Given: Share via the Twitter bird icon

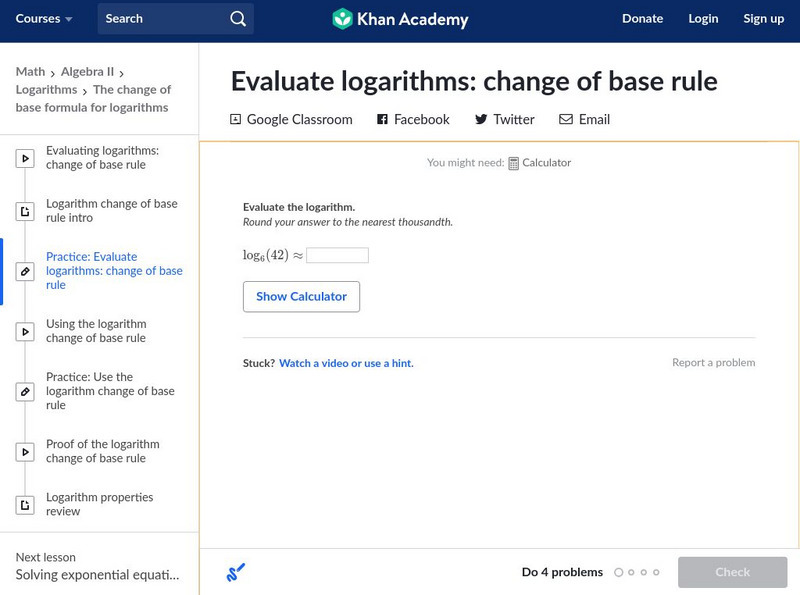Looking at the screenshot, I should click(481, 119).
